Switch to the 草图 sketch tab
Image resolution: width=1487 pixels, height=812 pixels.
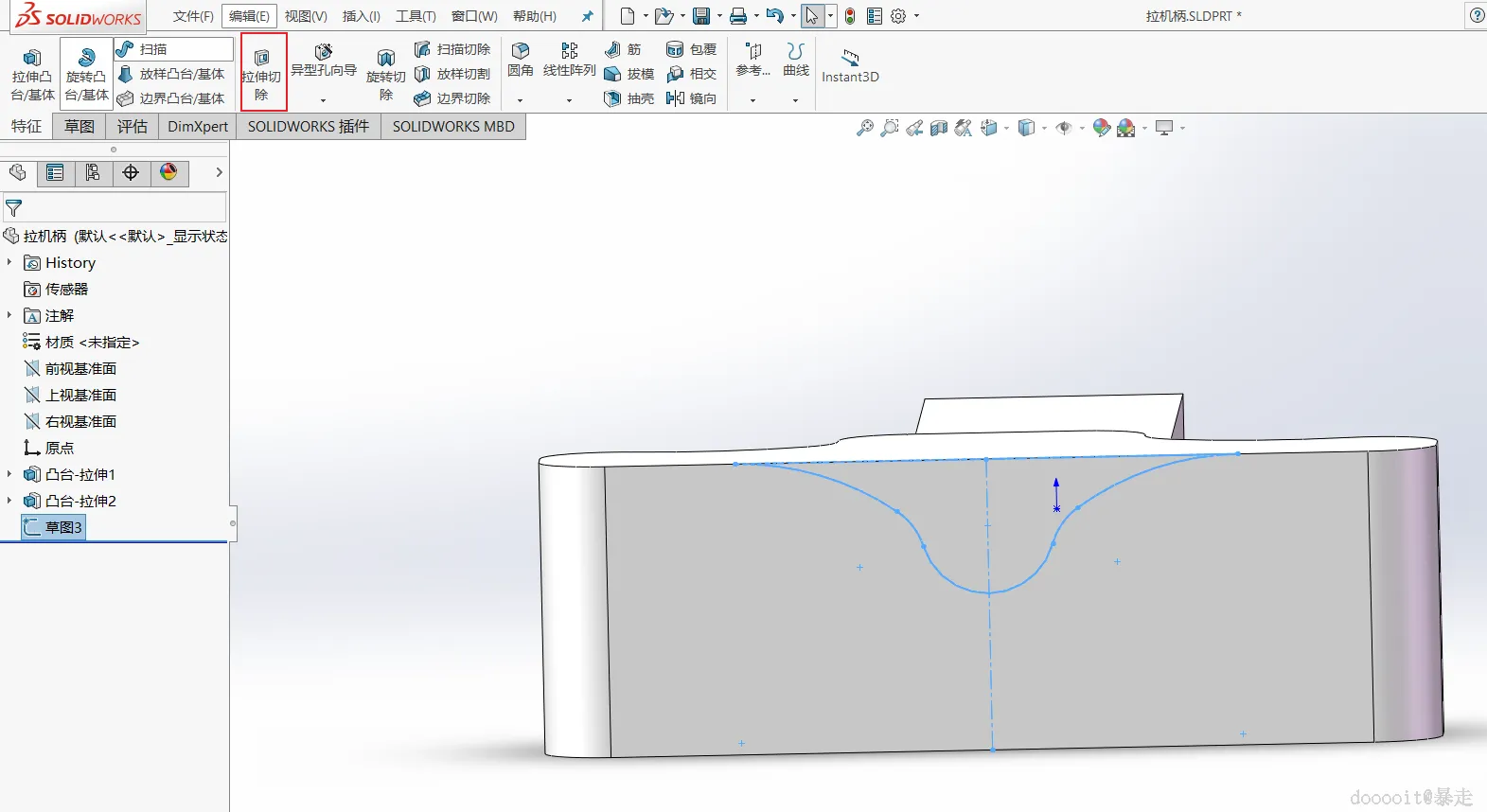click(80, 127)
